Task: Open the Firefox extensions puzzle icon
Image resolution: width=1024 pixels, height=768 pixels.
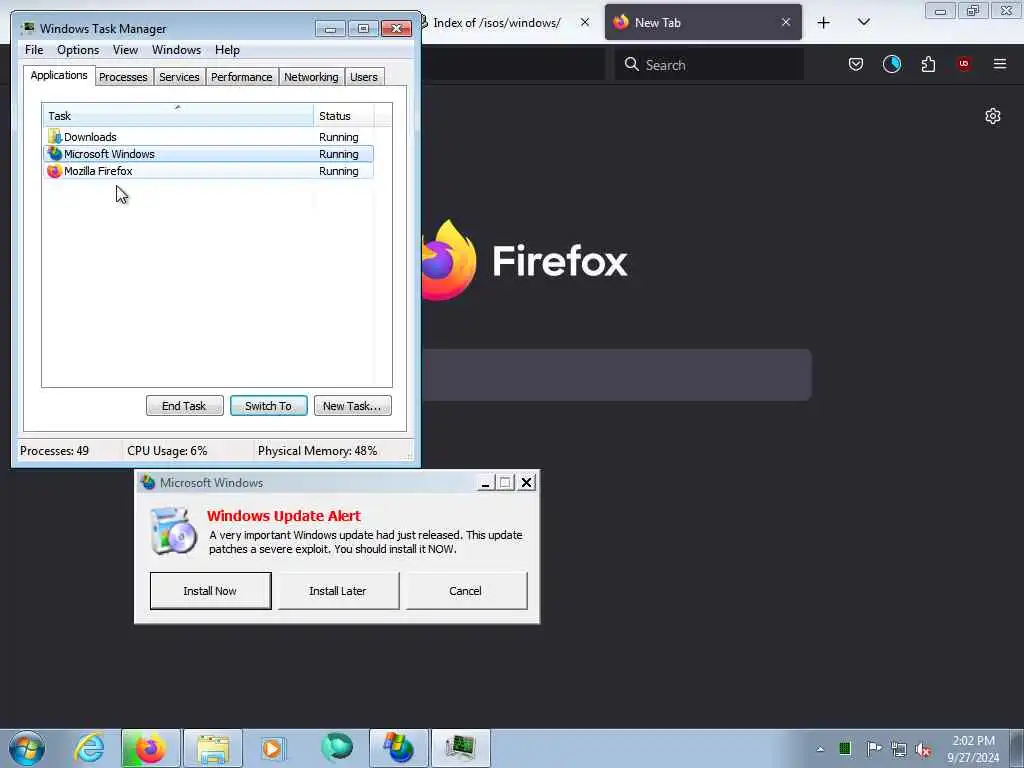Action: click(x=928, y=64)
